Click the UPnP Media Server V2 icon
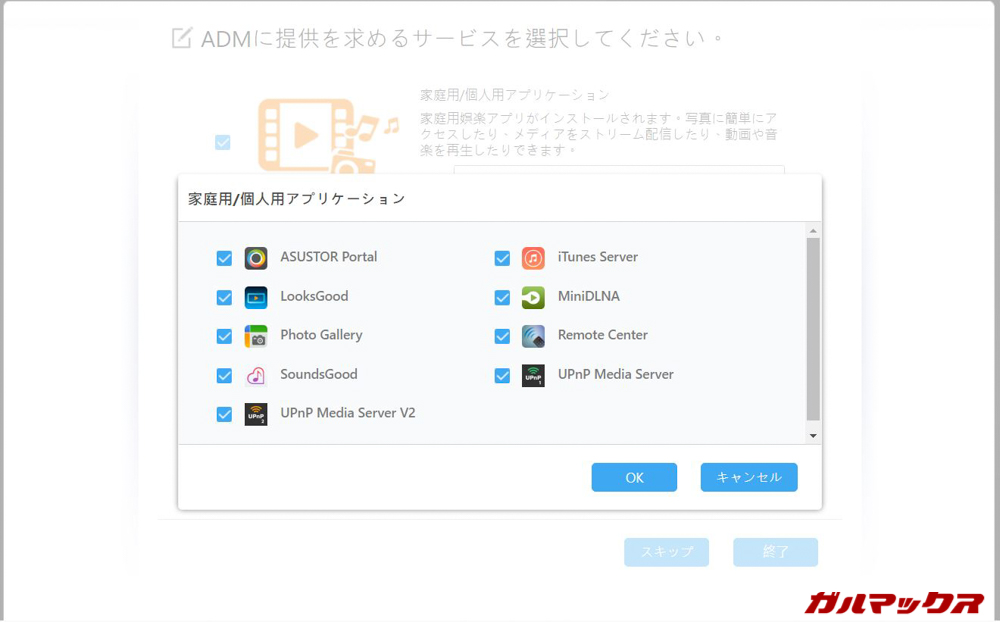 [x=256, y=414]
